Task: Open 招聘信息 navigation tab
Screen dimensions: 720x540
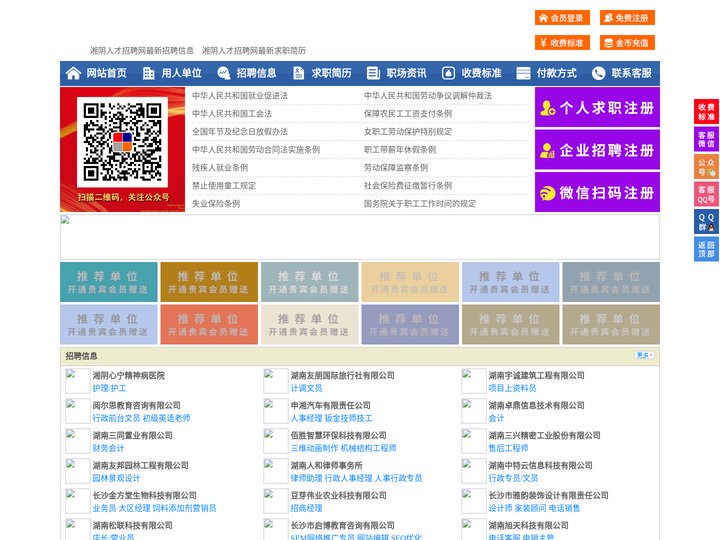Action: pyautogui.click(x=248, y=73)
